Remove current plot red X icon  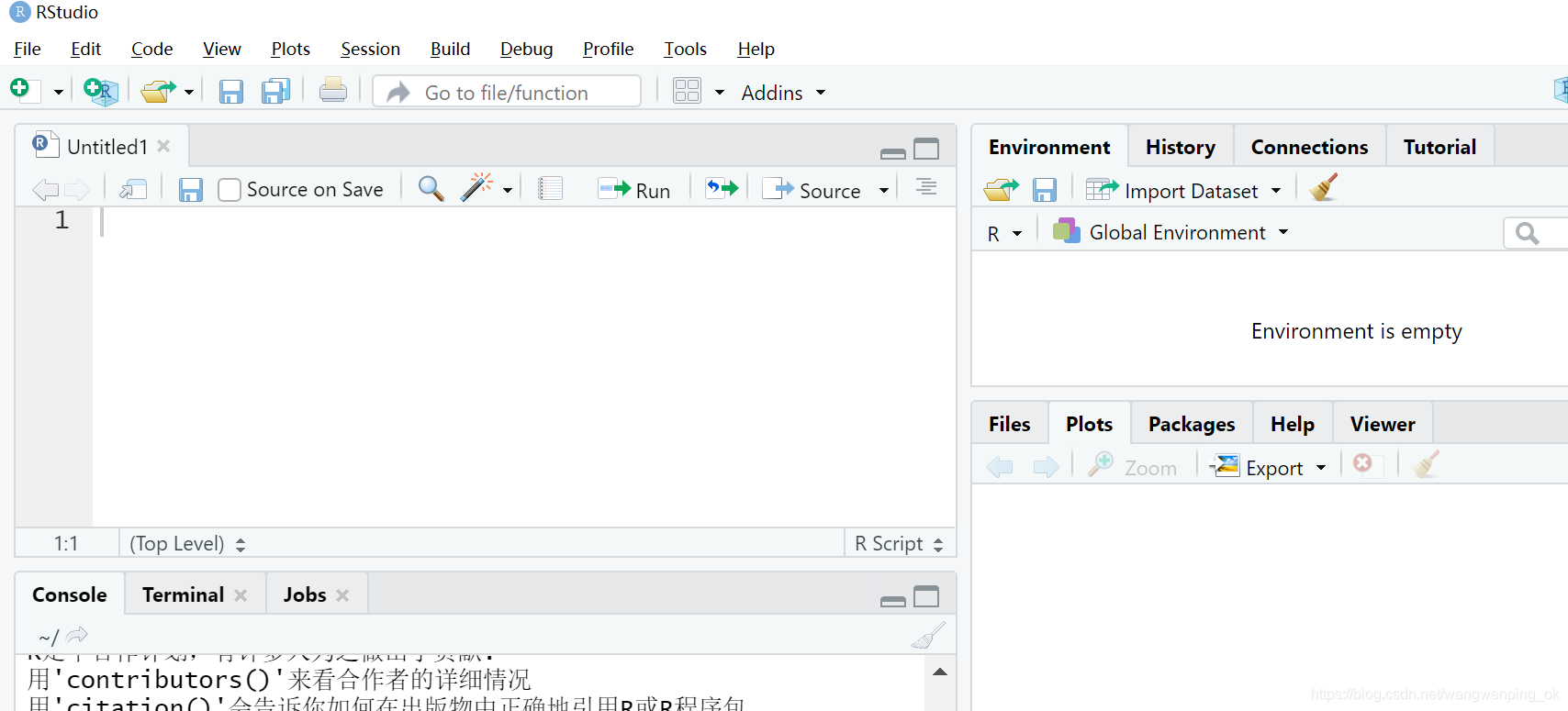click(1362, 463)
